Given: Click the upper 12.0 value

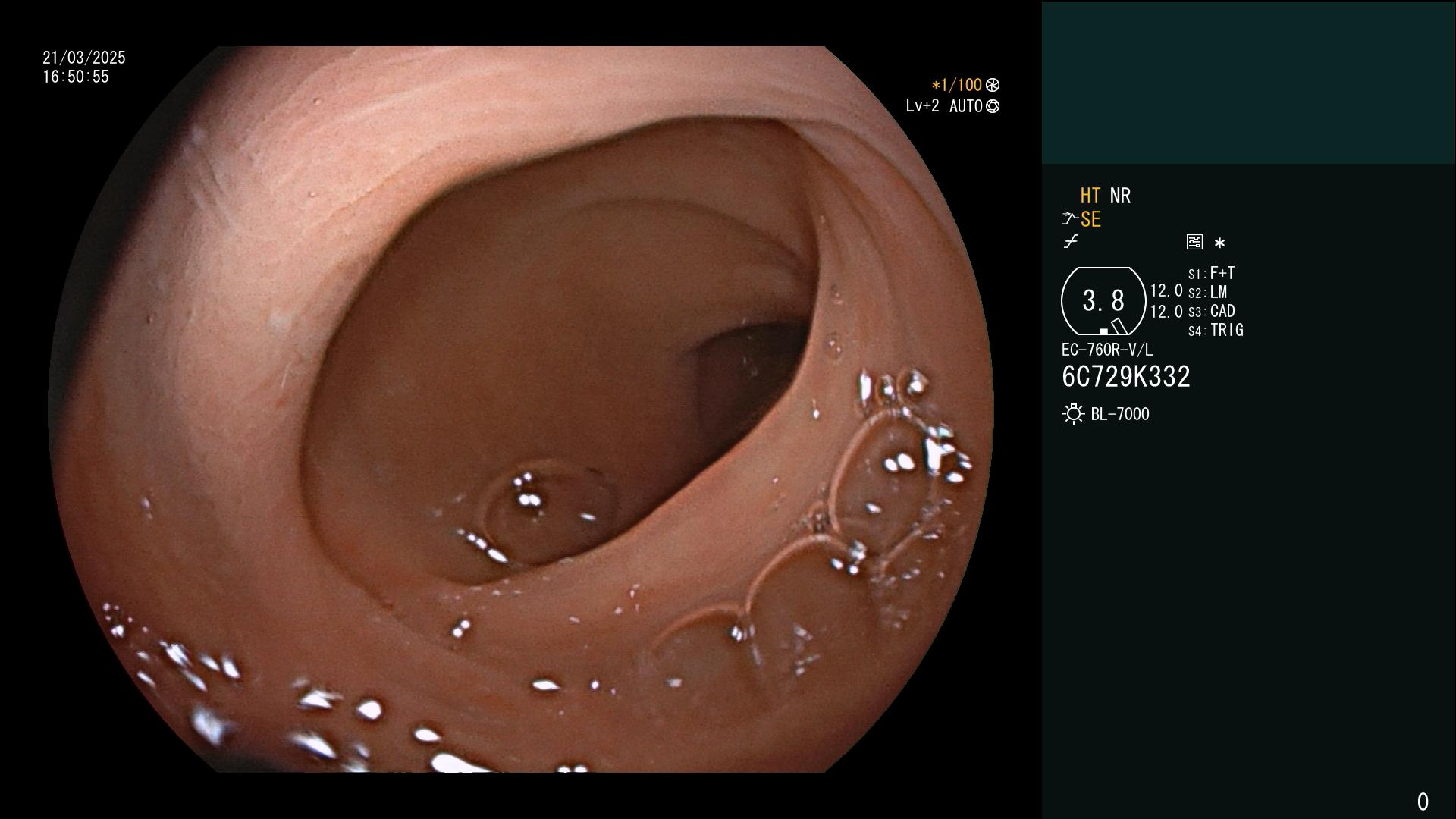Looking at the screenshot, I should pos(1166,290).
